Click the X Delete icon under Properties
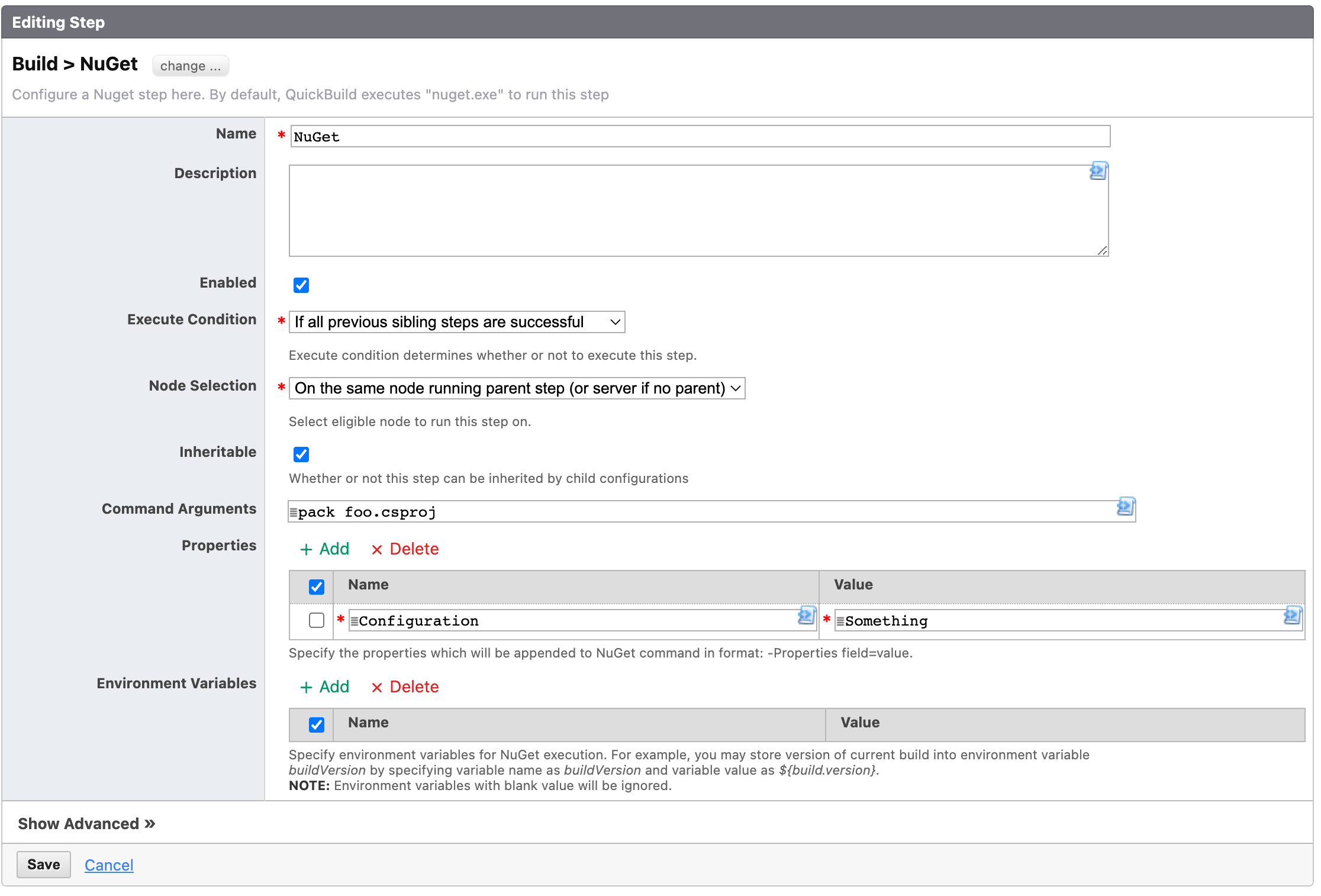Screen dimensions: 1321x896 377,550
